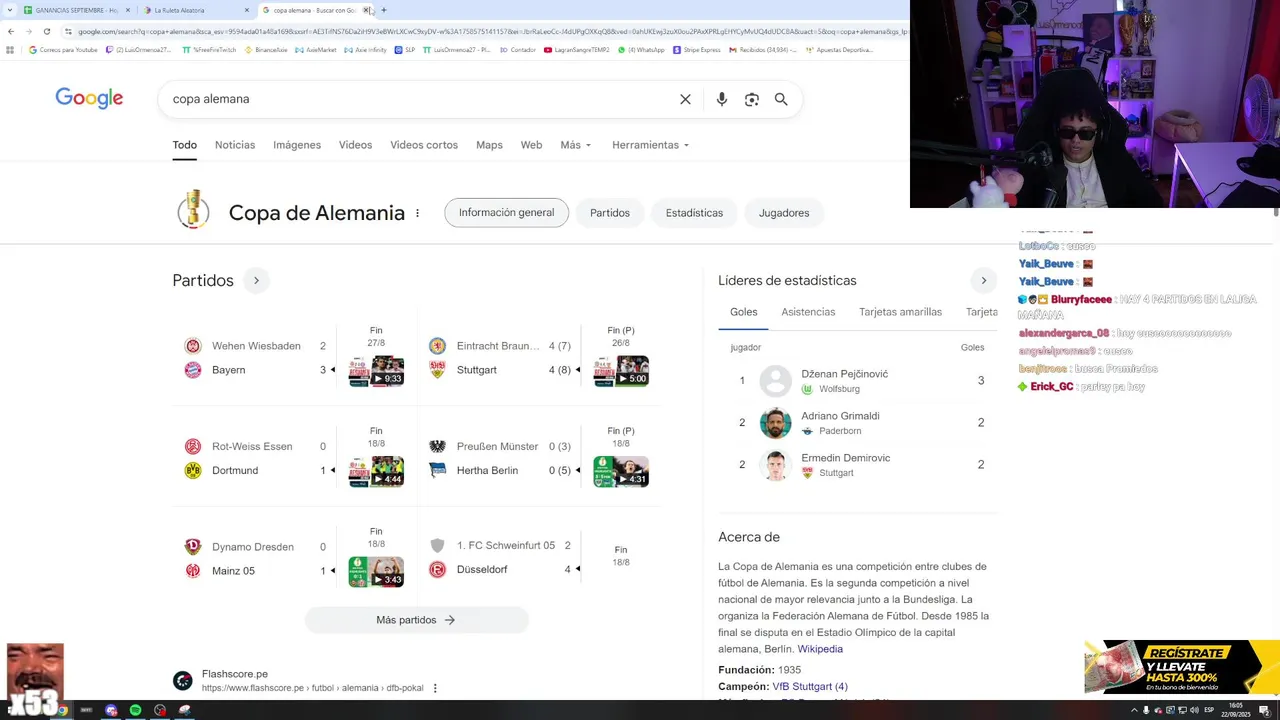Select the Información general chip
The width and height of the screenshot is (1280, 720).
click(506, 213)
